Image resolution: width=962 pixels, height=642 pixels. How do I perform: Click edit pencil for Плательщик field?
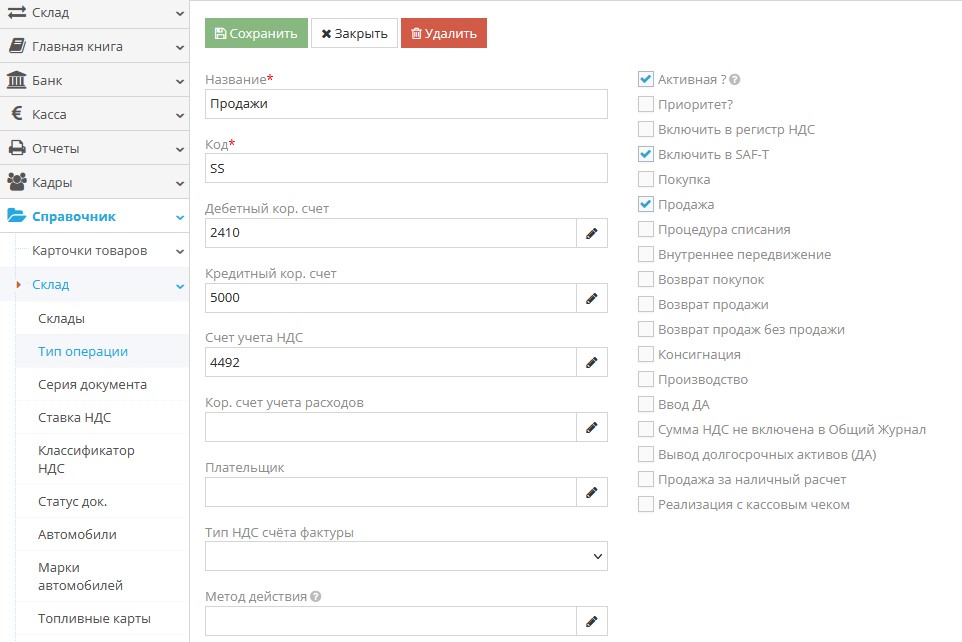click(592, 492)
